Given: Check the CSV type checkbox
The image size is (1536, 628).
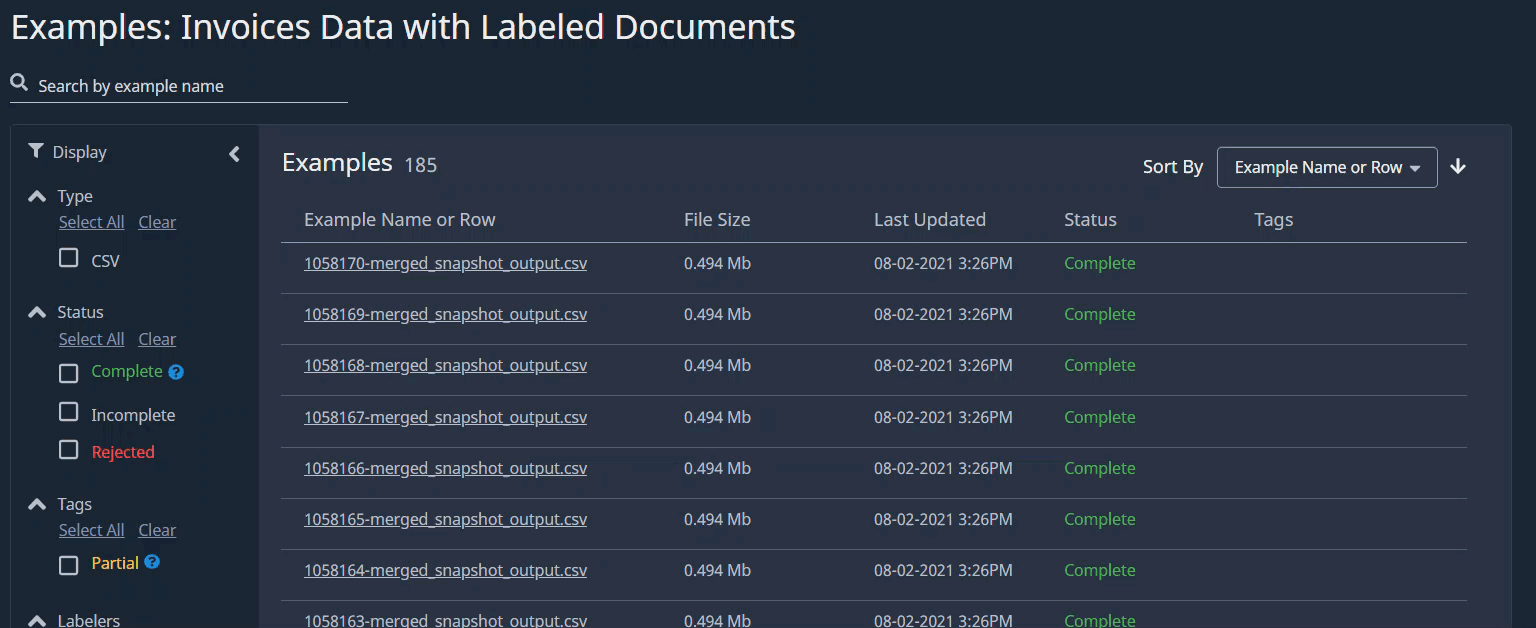Looking at the screenshot, I should (68, 258).
